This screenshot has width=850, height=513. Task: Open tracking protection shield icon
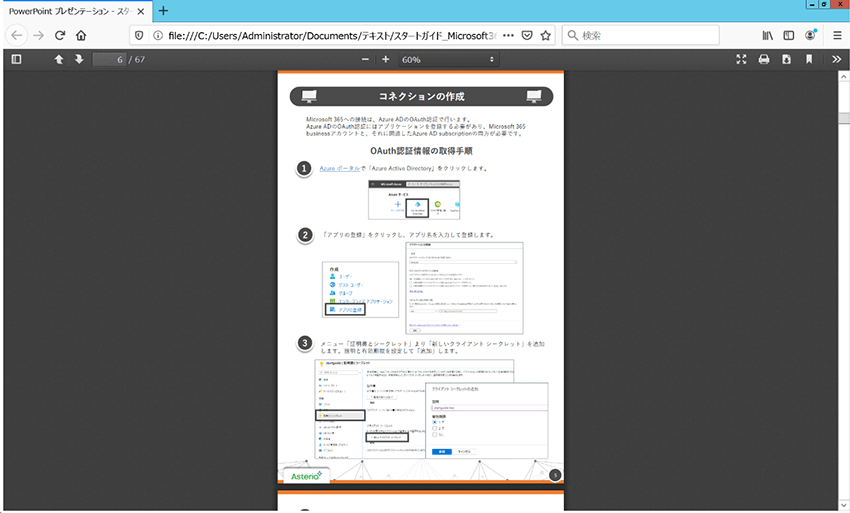click(x=139, y=35)
